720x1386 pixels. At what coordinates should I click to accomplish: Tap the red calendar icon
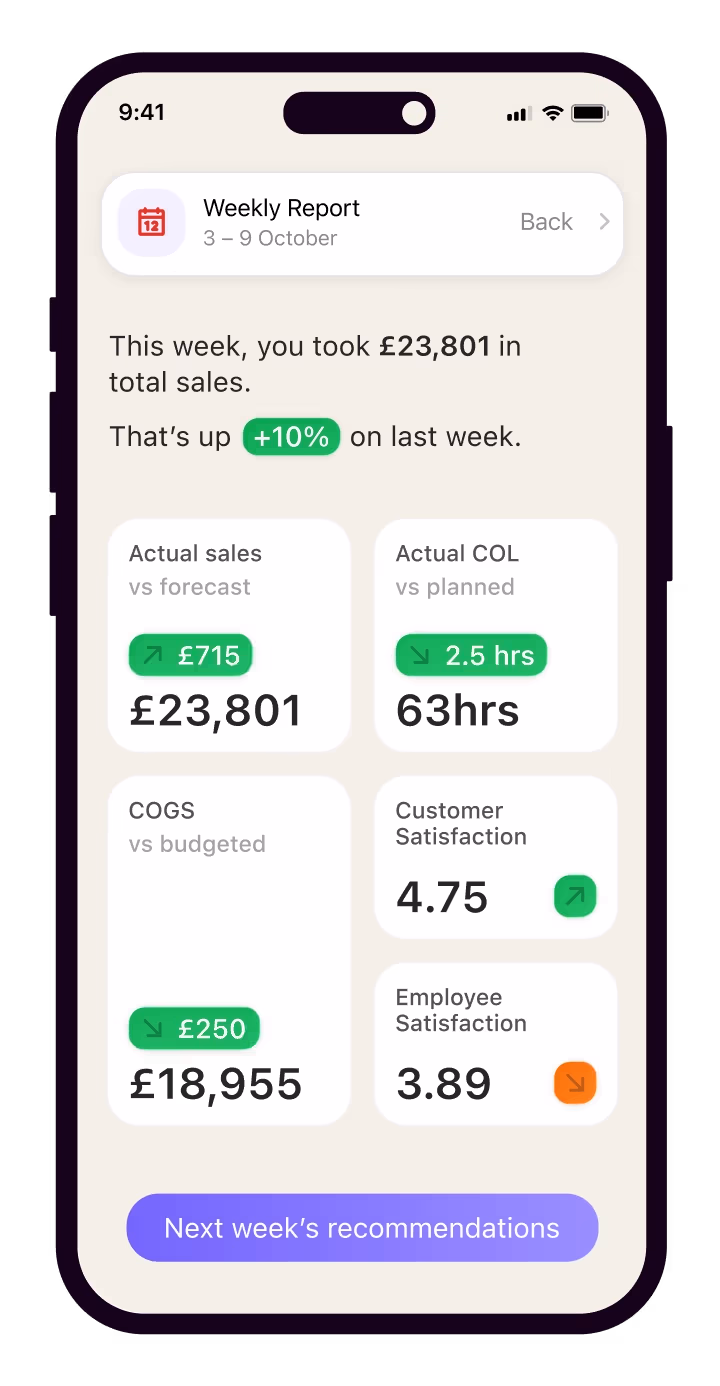(x=151, y=222)
